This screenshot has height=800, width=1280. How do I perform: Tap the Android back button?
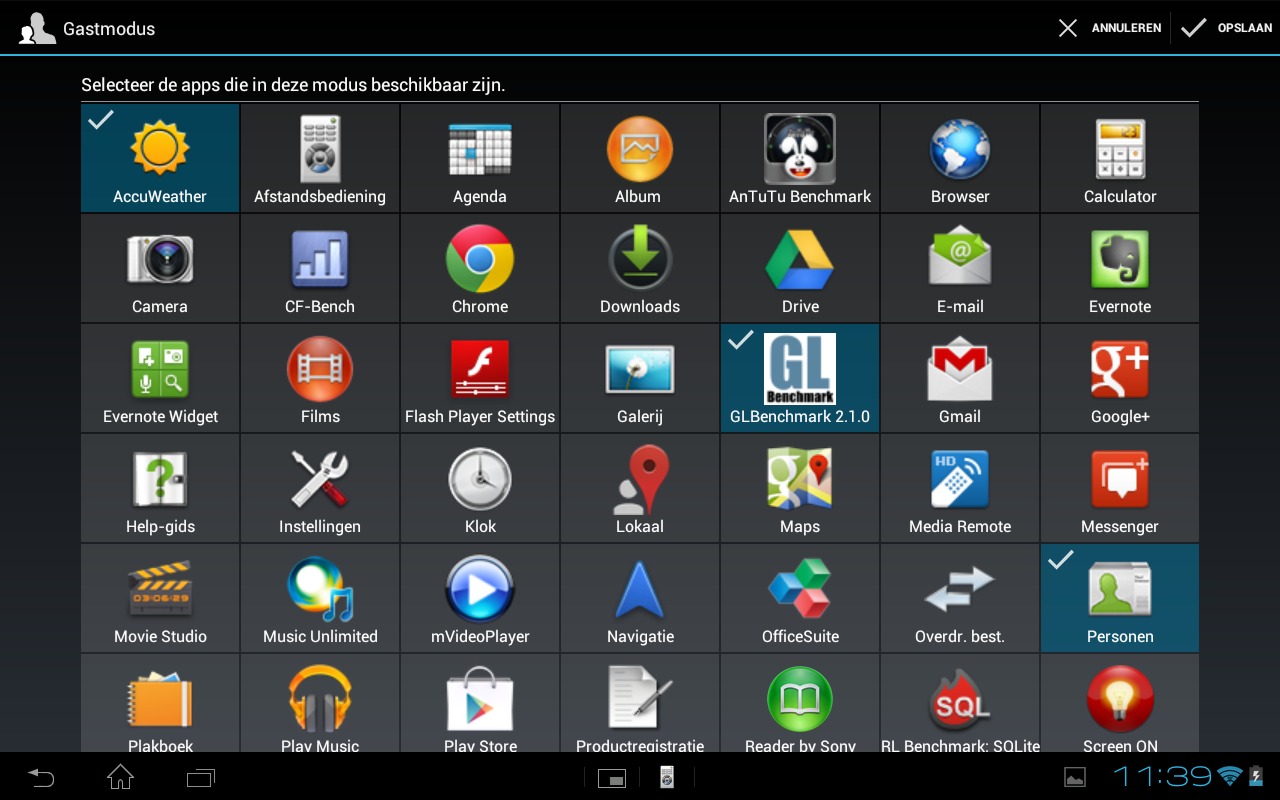point(41,777)
